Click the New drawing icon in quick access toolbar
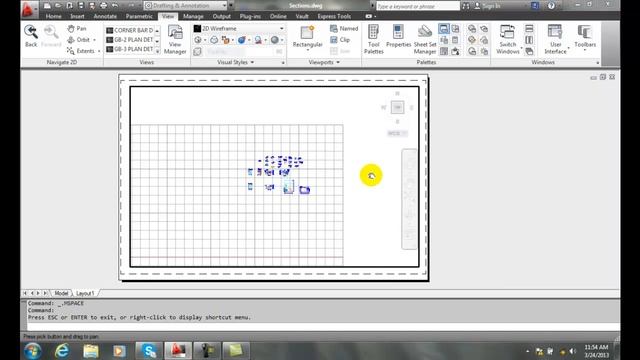 point(47,6)
